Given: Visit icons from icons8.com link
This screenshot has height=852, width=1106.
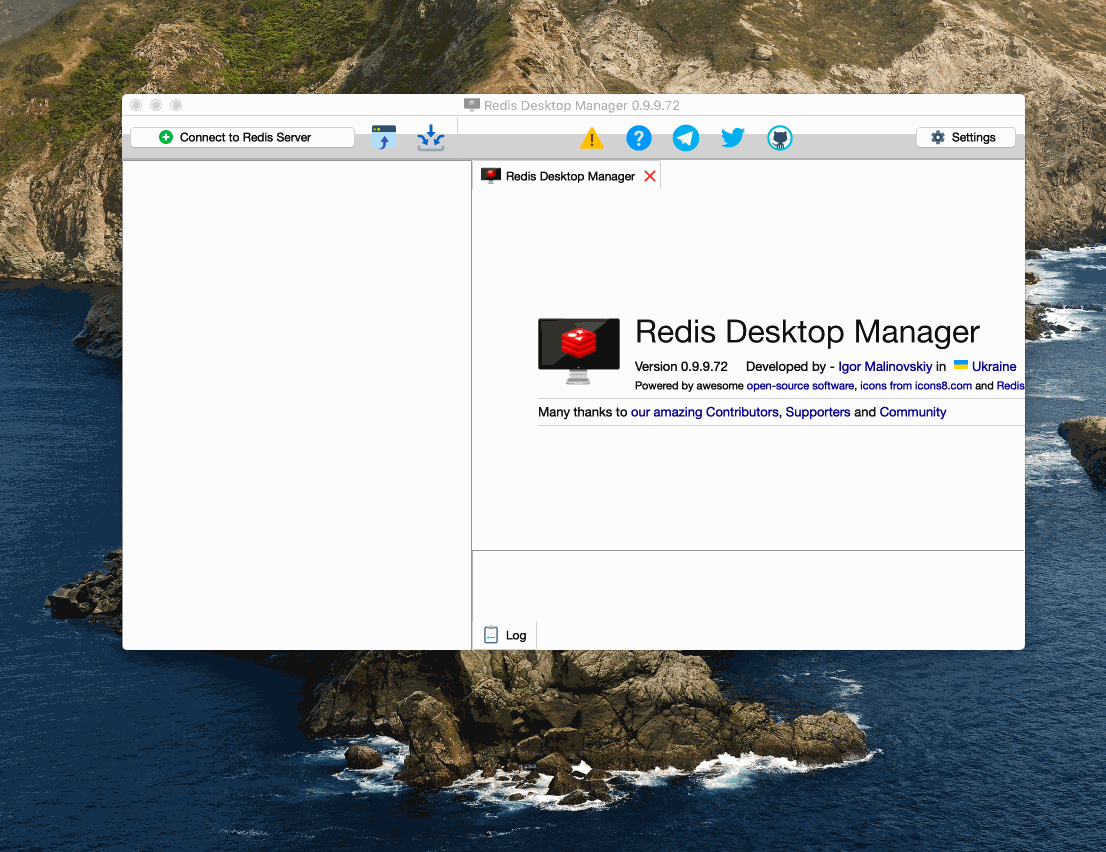Looking at the screenshot, I should (x=916, y=386).
